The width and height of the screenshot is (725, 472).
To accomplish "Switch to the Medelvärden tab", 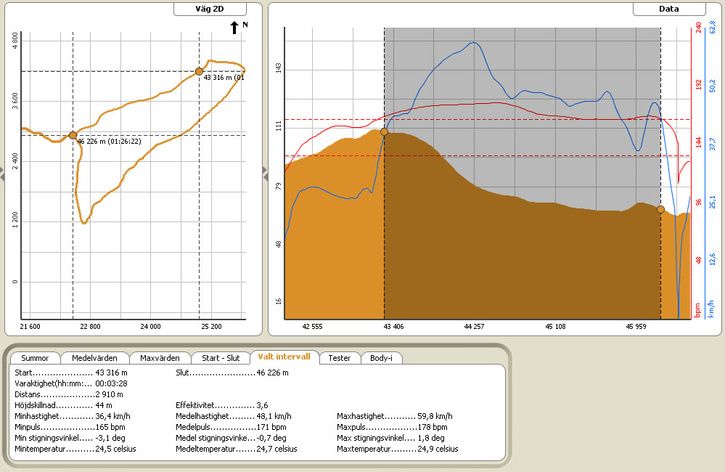I will pyautogui.click(x=94, y=358).
